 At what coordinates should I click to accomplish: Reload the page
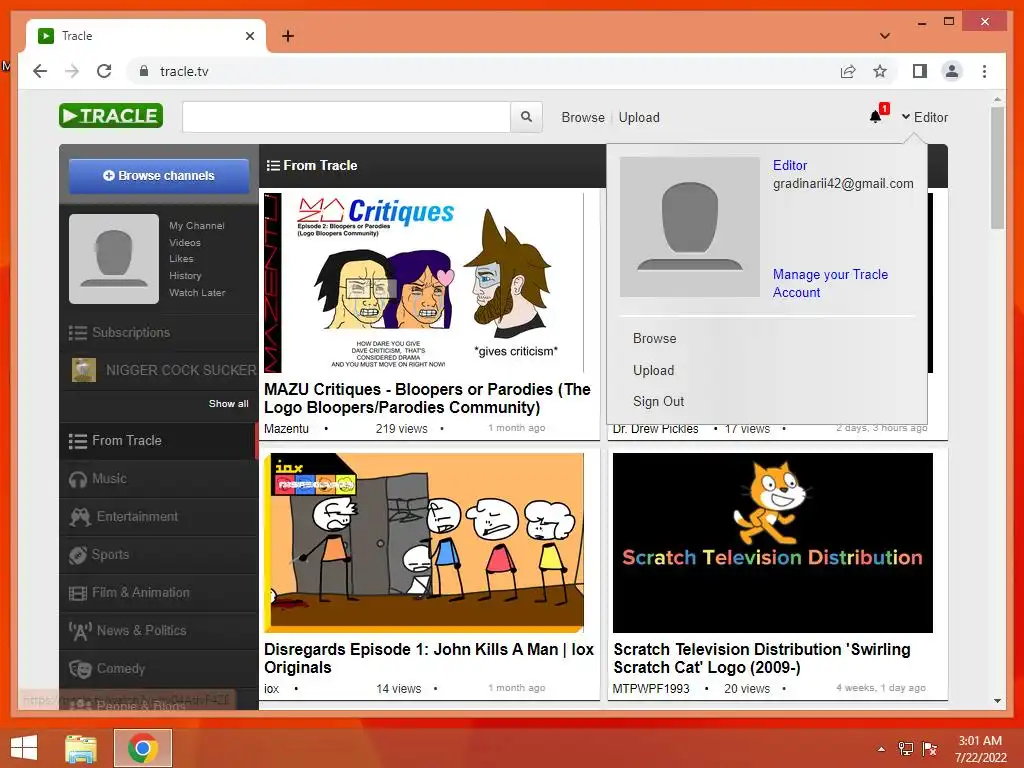click(x=104, y=71)
